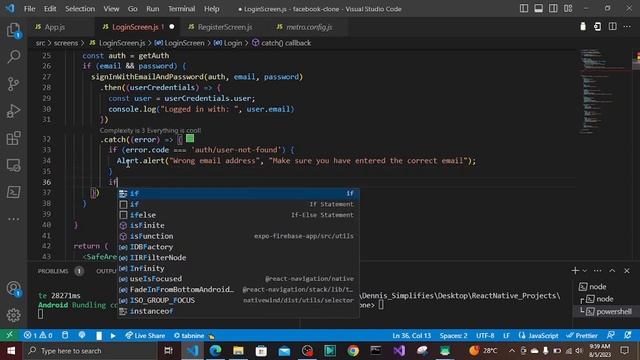
Task: Open the Accounts menu icon
Action: point(13,289)
